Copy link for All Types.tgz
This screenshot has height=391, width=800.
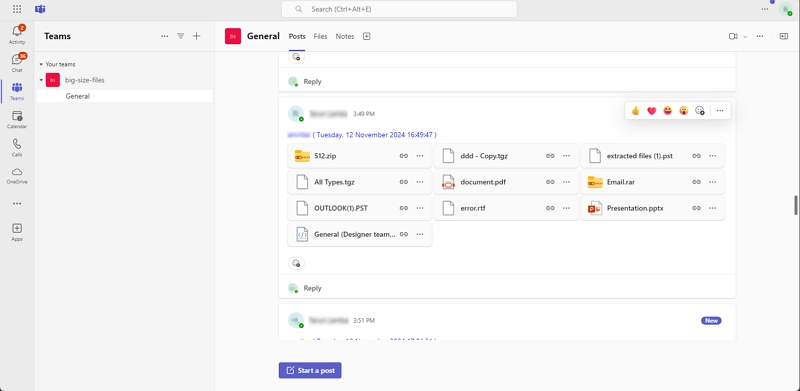(404, 182)
